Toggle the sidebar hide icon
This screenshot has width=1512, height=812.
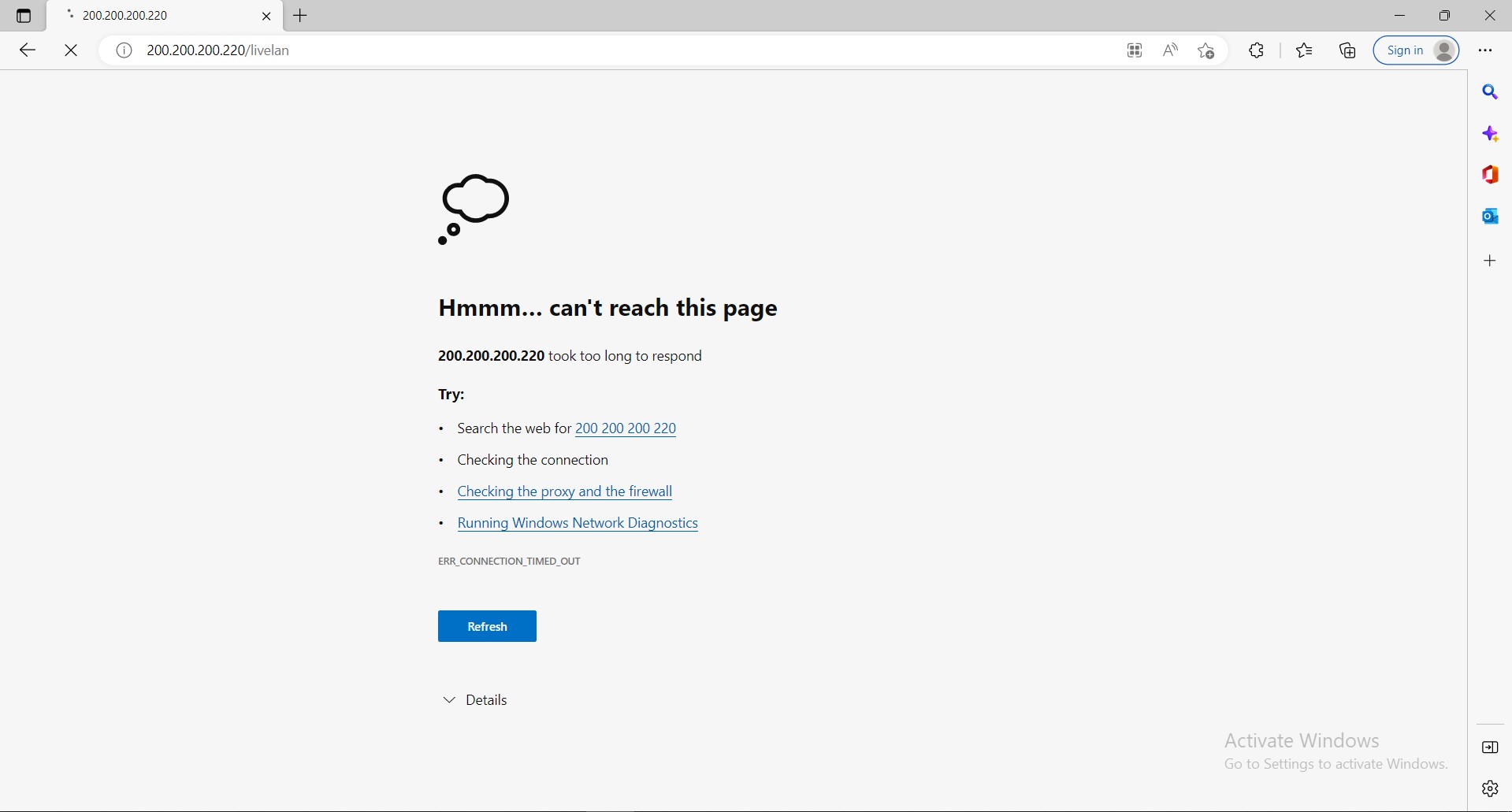point(1491,747)
